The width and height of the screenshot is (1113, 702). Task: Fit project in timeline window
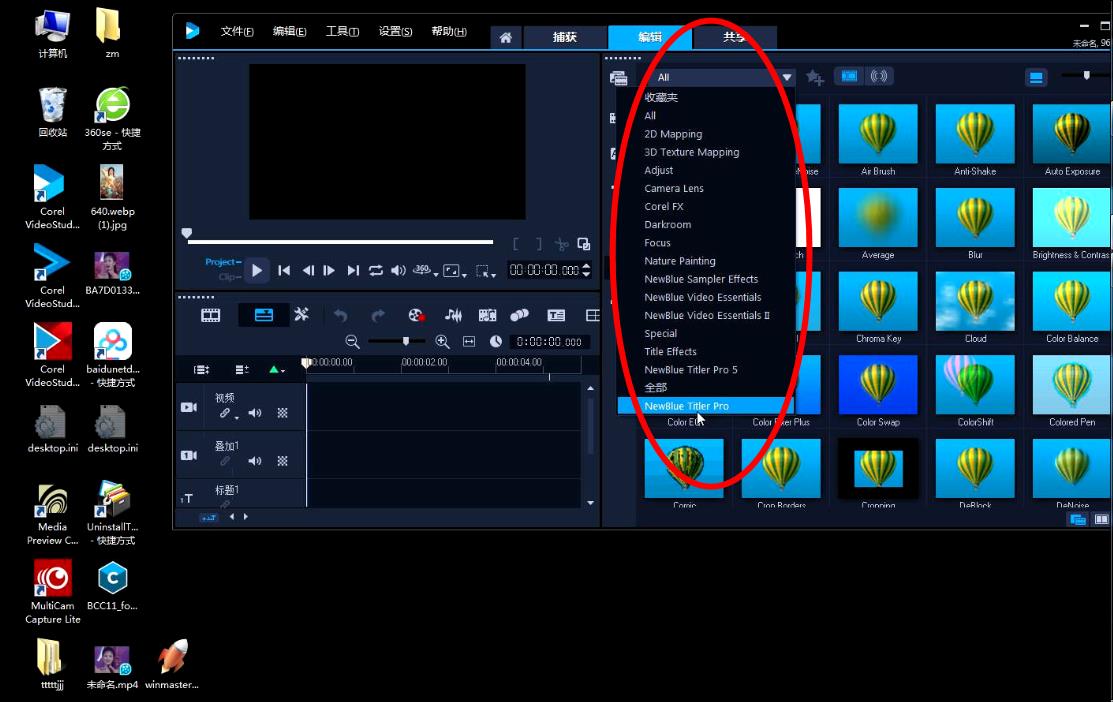469,341
